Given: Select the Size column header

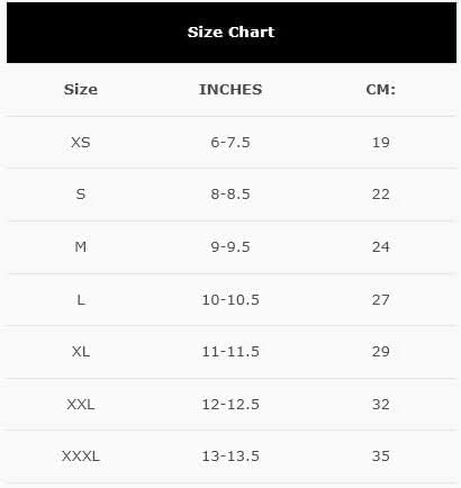Looking at the screenshot, I should click(81, 89).
